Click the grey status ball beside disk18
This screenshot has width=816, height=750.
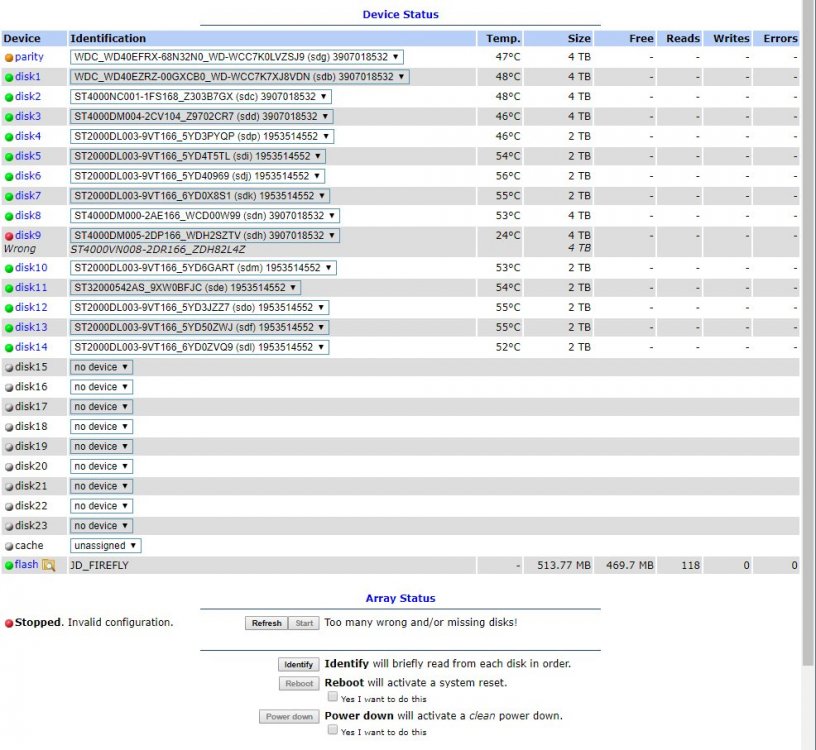point(9,427)
